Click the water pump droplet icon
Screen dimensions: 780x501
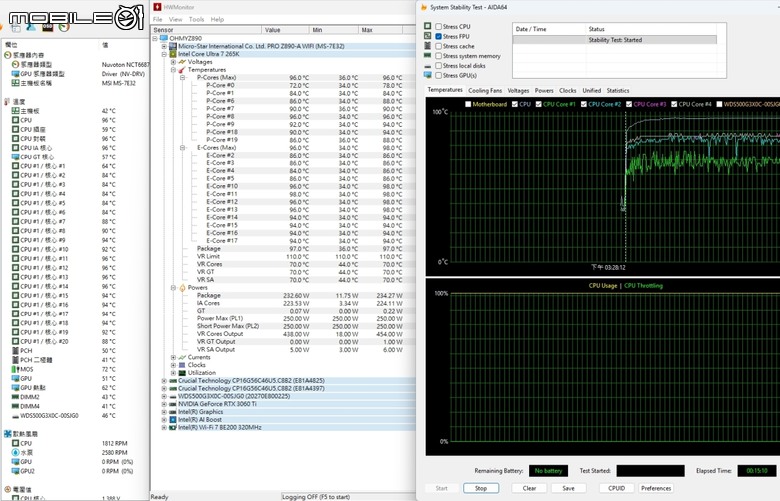tap(15, 453)
